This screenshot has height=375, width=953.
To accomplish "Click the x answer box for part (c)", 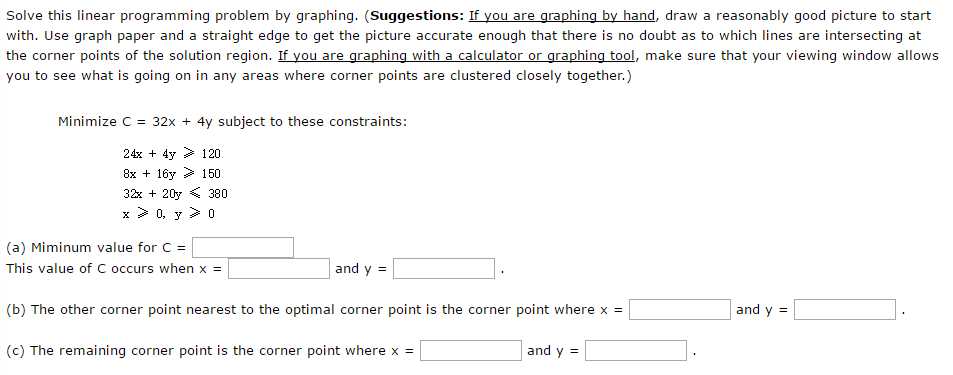I will 470,350.
